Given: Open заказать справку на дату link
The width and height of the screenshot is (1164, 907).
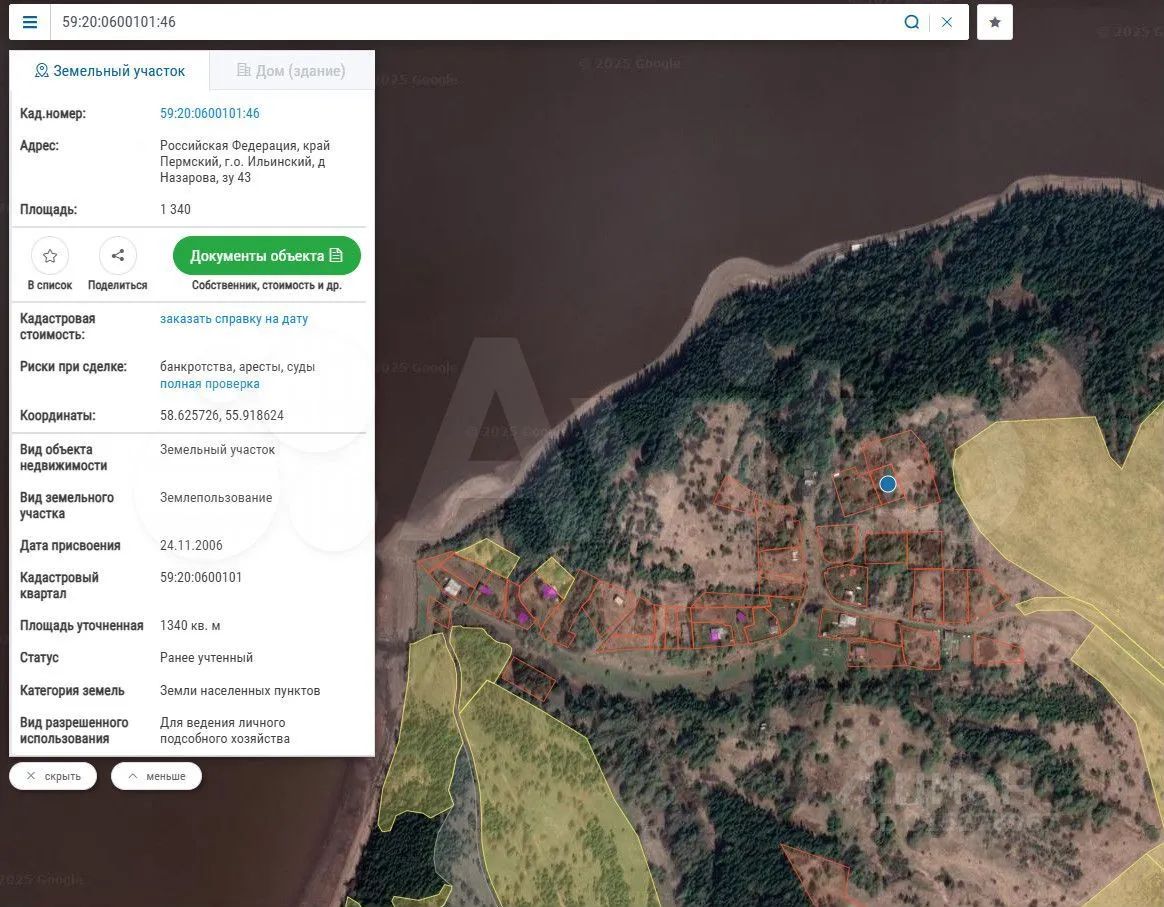Looking at the screenshot, I should tap(234, 319).
